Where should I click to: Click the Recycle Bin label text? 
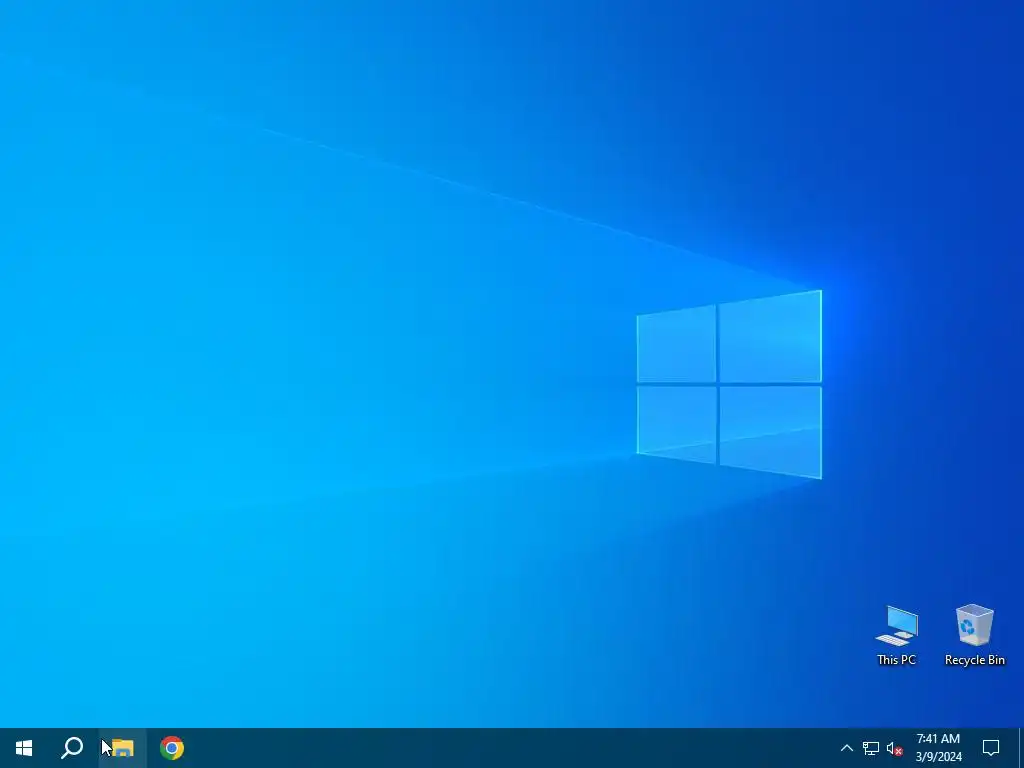point(974,660)
